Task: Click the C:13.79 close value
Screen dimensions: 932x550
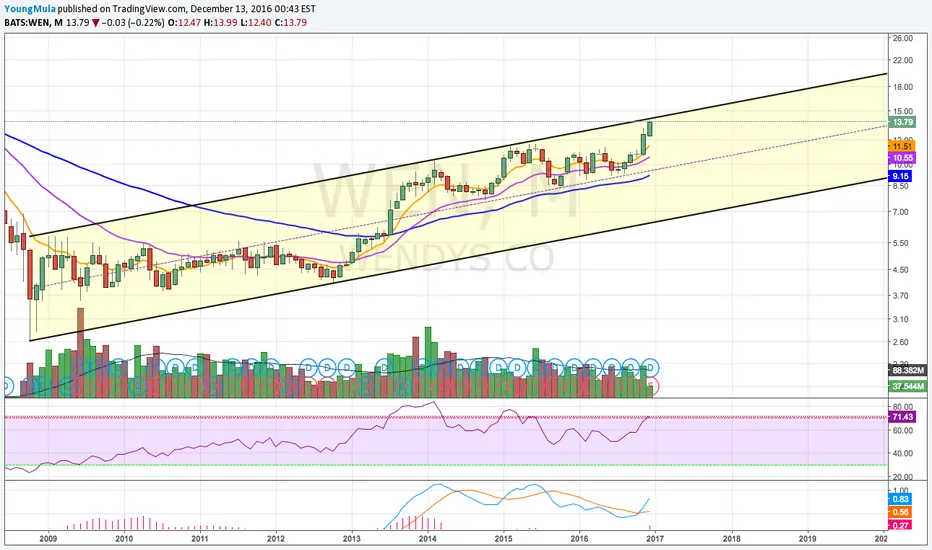Action: (291, 23)
